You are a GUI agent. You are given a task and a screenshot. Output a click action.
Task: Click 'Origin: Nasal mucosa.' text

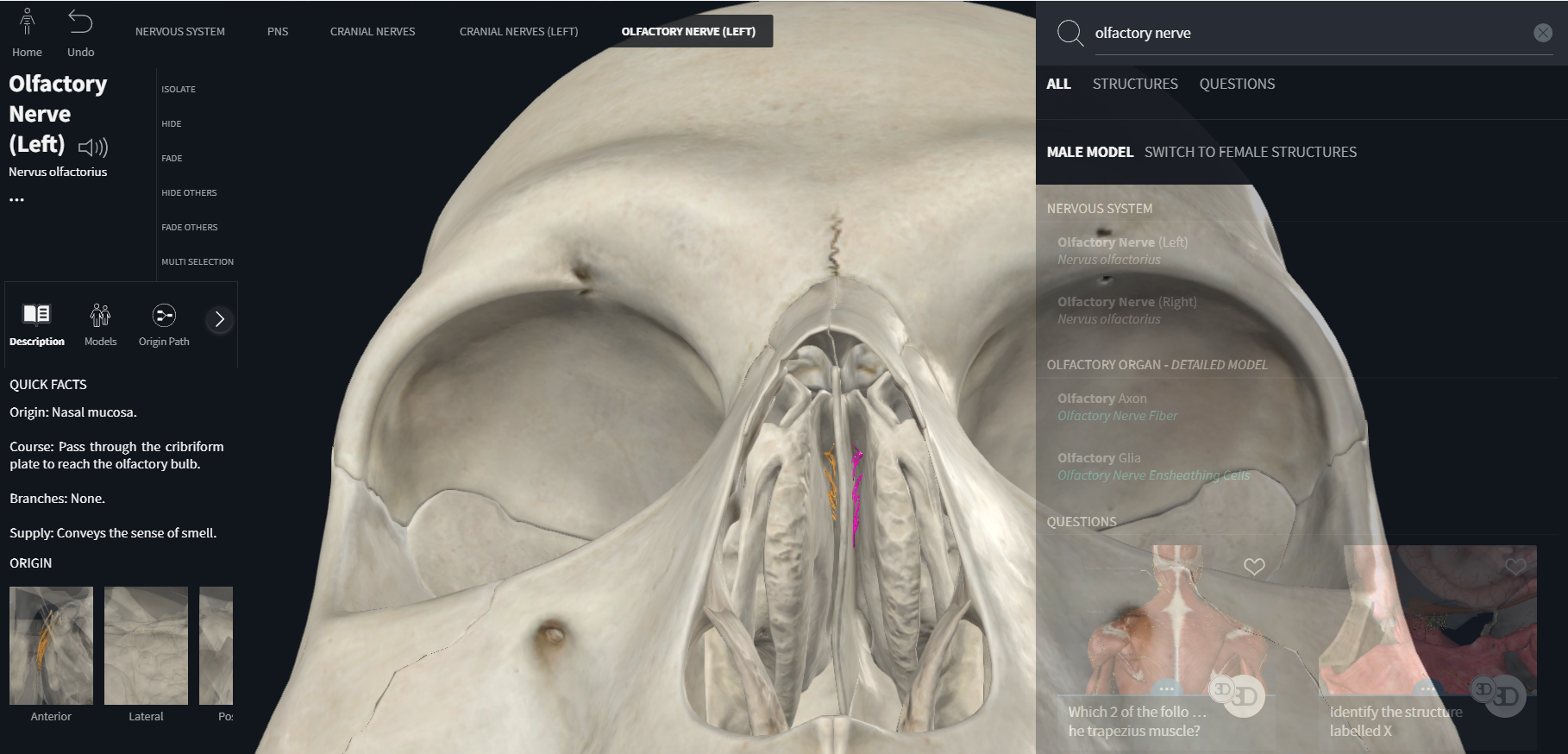(73, 412)
